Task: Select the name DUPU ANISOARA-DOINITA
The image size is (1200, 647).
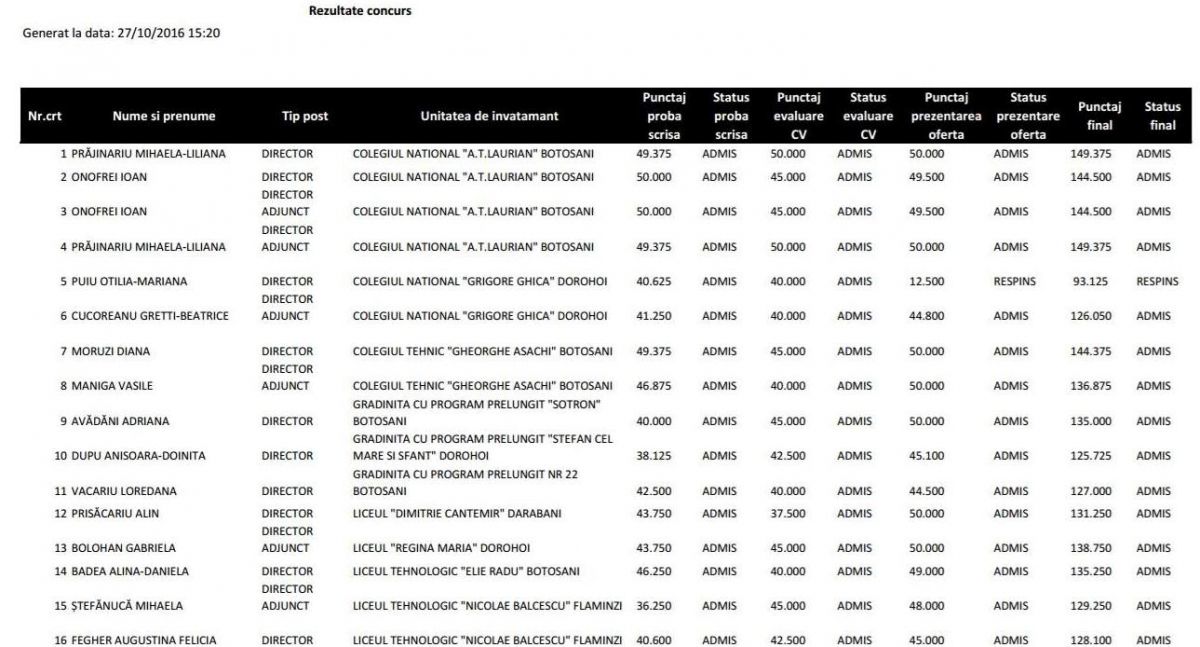Action: [x=138, y=456]
